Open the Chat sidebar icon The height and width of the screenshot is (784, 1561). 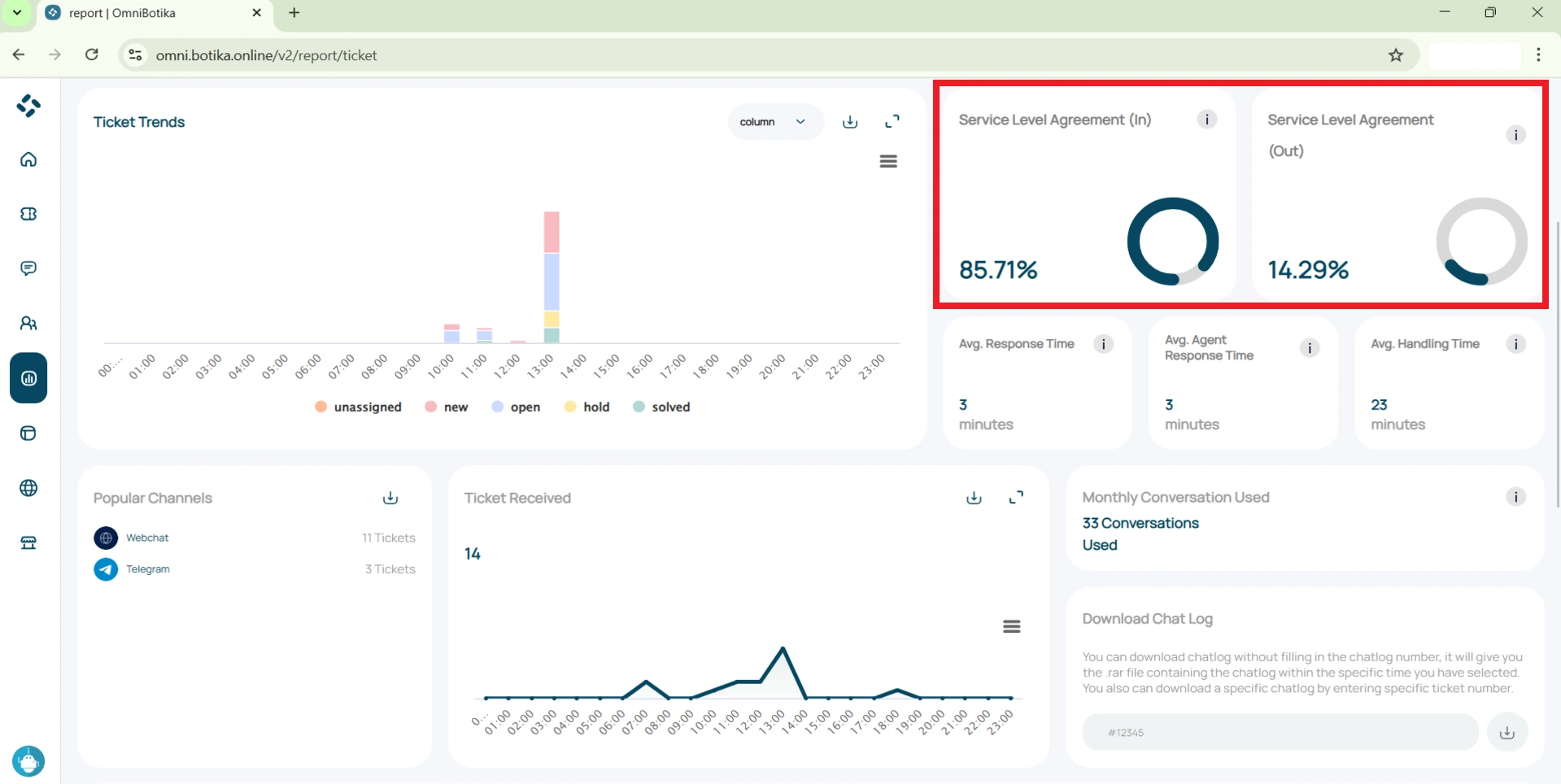coord(28,268)
